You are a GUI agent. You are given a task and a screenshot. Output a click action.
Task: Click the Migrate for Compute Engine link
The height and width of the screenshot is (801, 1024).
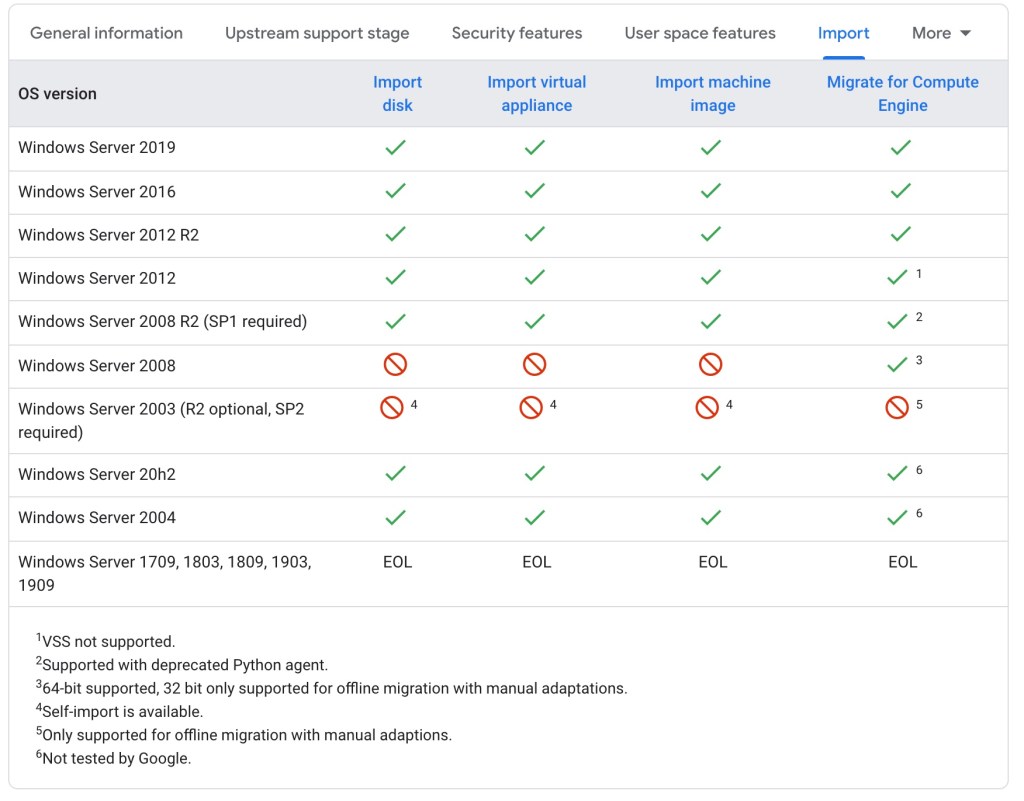click(x=902, y=94)
